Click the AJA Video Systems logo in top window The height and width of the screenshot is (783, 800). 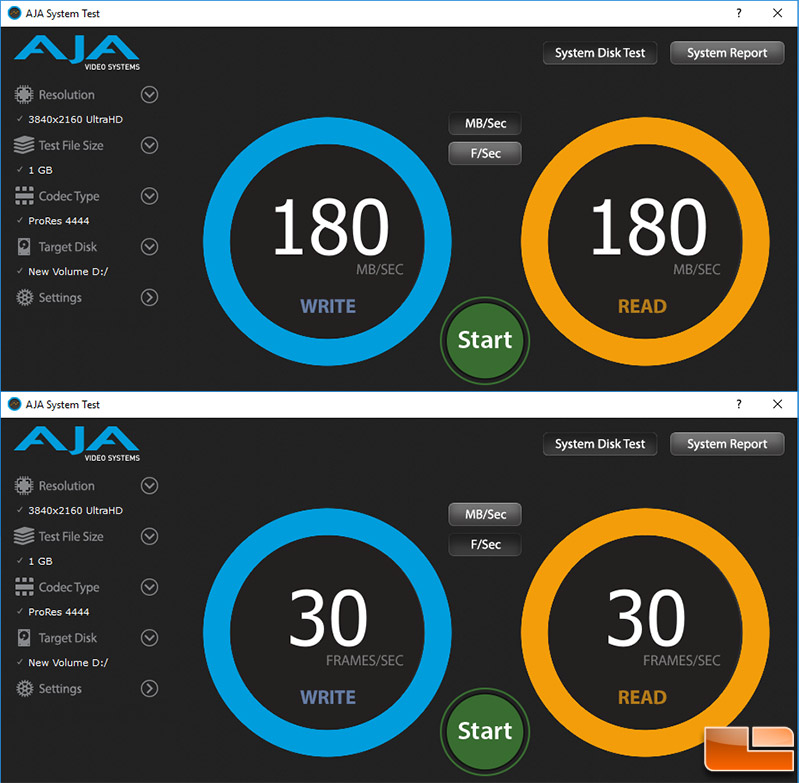77,53
